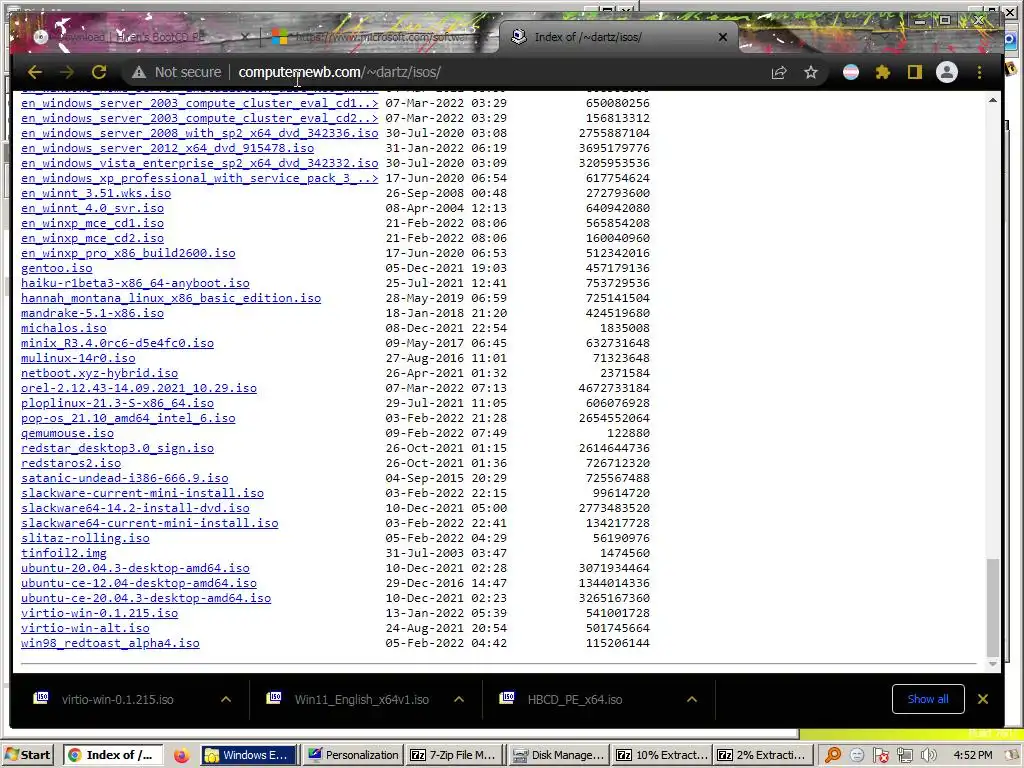
Task: Switch to Windows Explorer taskbar button
Action: pyautogui.click(x=248, y=755)
